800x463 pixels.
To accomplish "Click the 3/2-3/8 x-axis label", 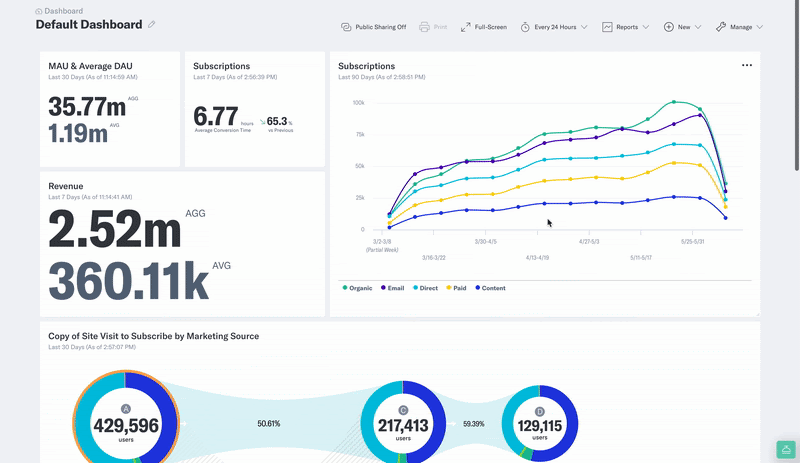I will click(x=382, y=241).
